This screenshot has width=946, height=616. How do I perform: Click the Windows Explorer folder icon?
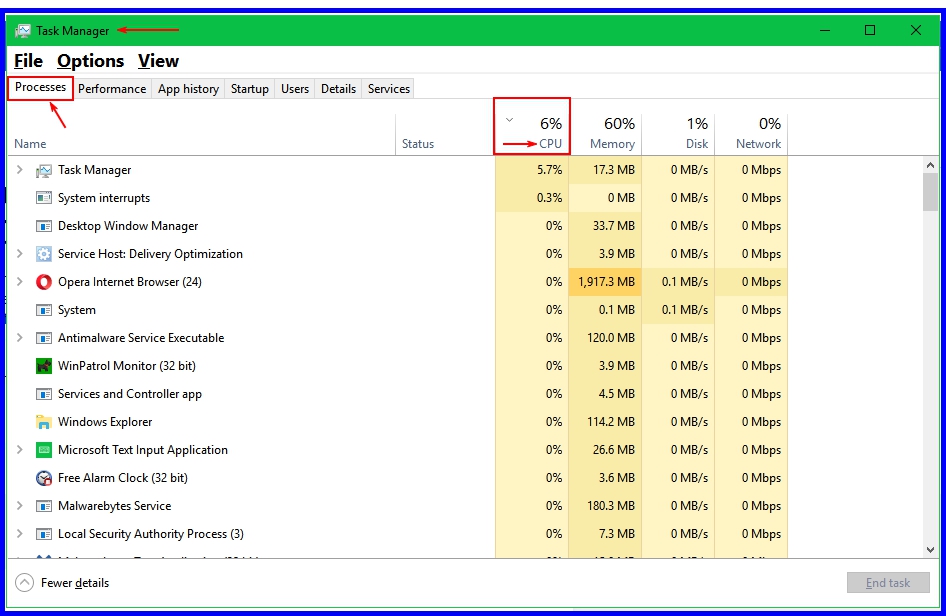click(x=43, y=422)
